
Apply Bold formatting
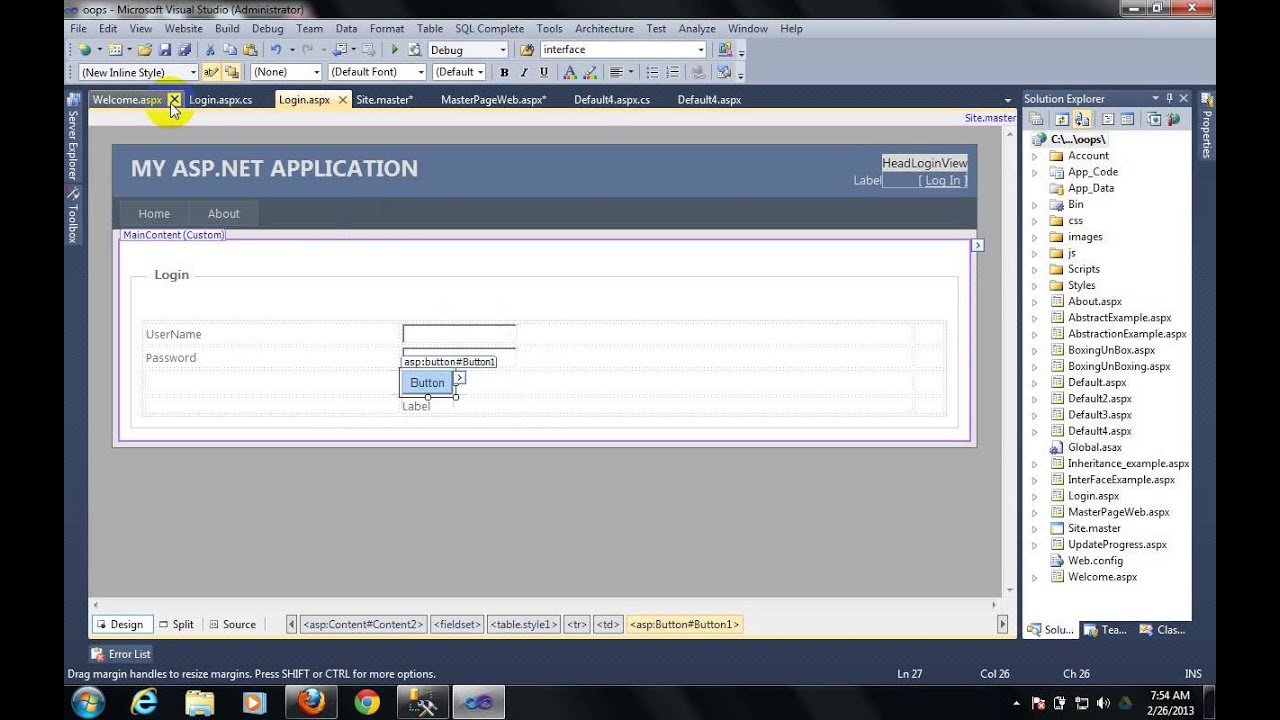(x=504, y=72)
